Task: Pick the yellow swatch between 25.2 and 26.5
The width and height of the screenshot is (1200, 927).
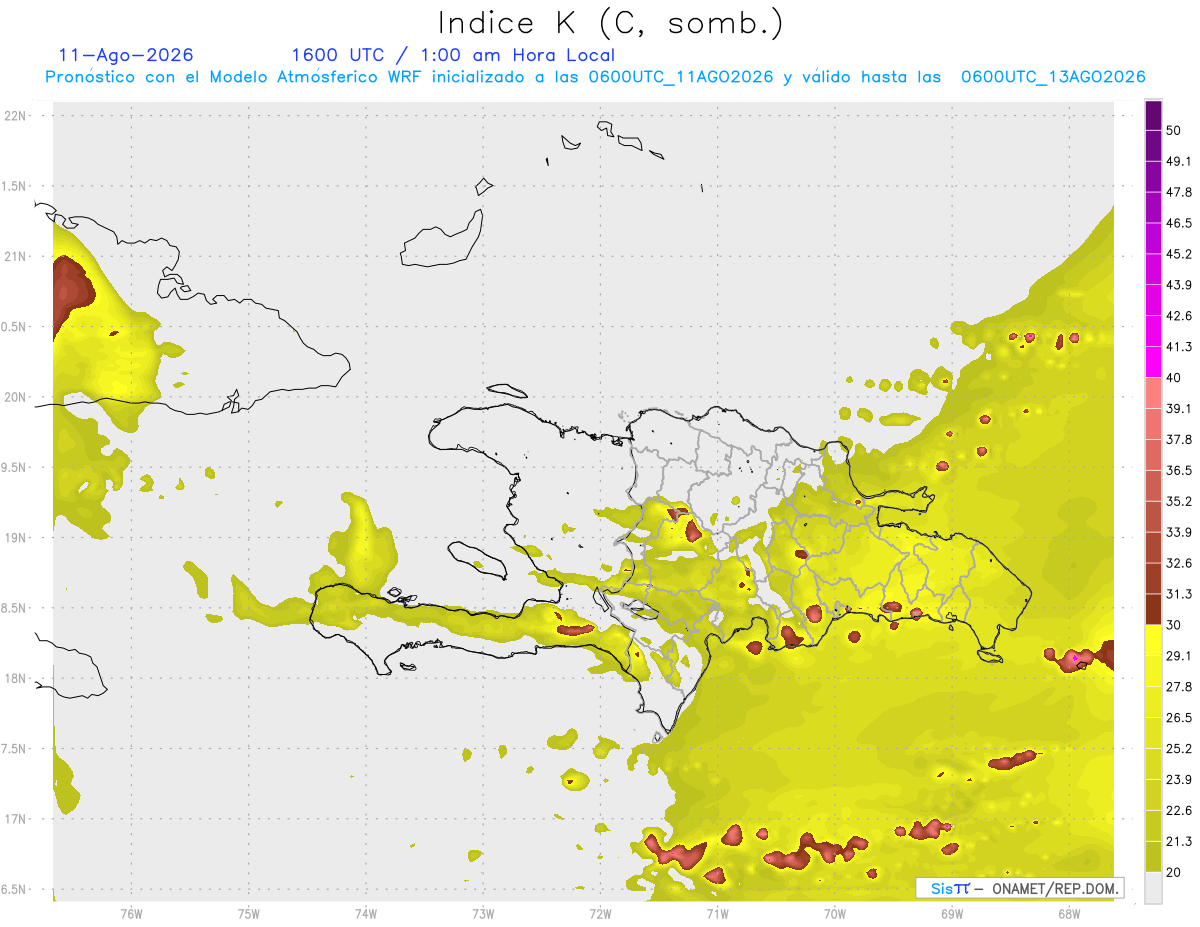Action: tap(1153, 733)
